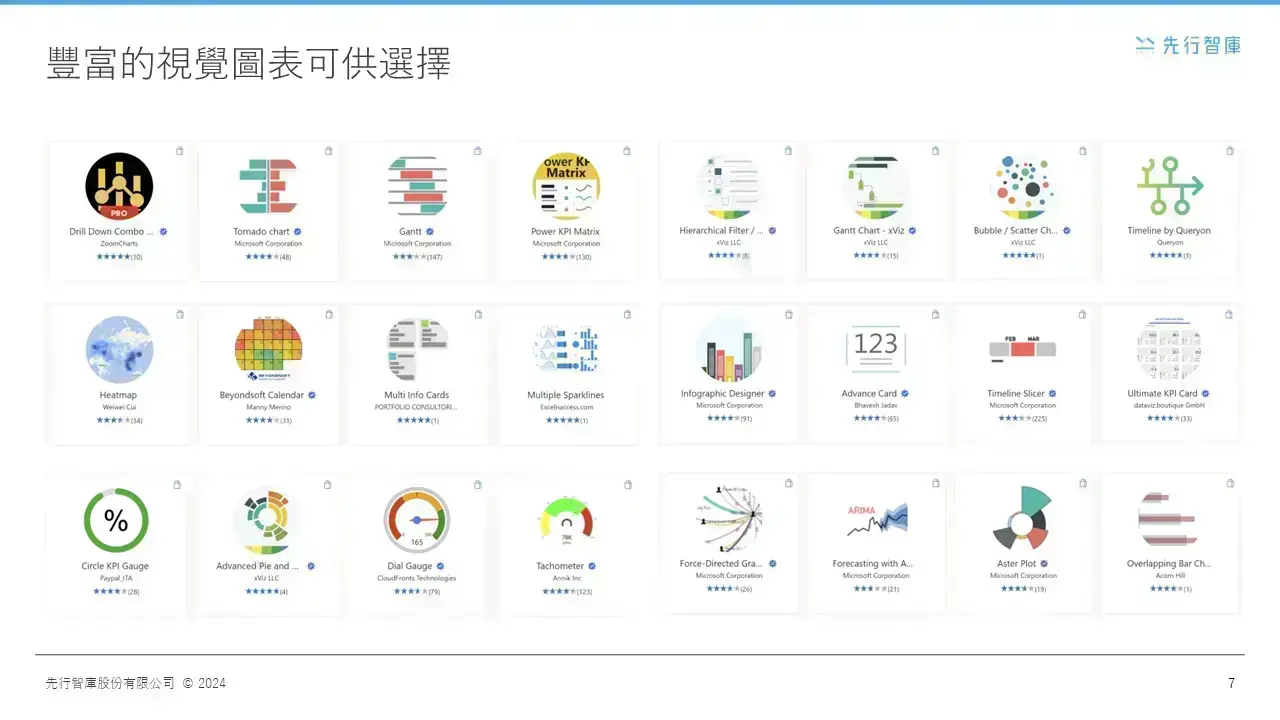The width and height of the screenshot is (1280, 720).
Task: Click the Acorn Hill publisher name
Action: pyautogui.click(x=1168, y=576)
